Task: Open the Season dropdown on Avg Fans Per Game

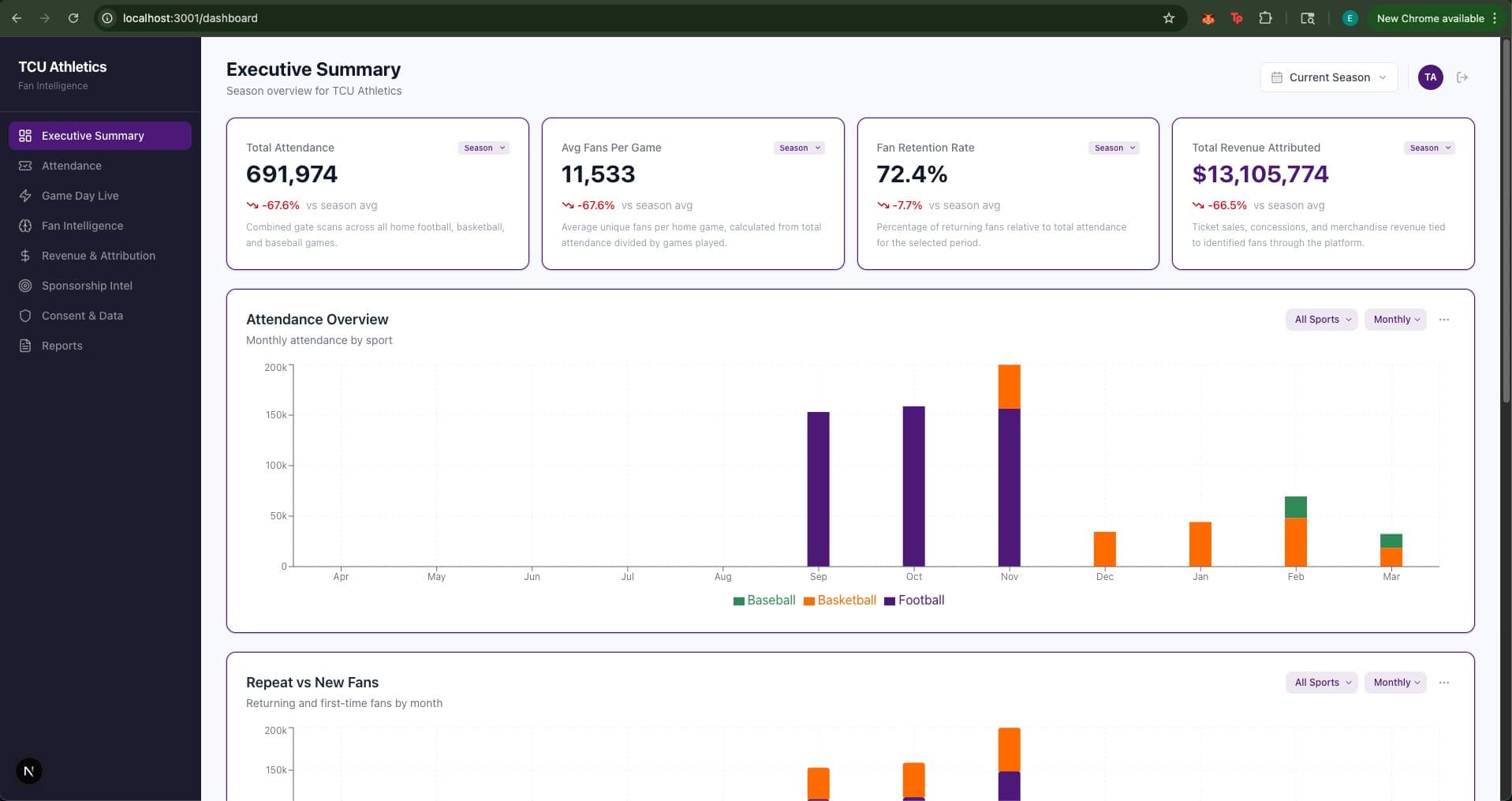Action: click(x=799, y=148)
